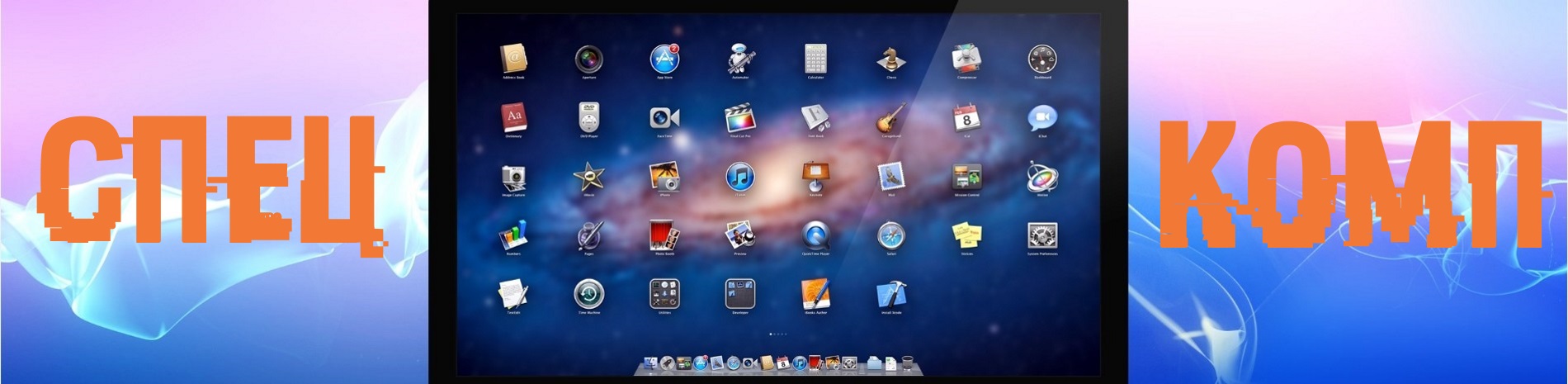Open Stickies app

pyautogui.click(x=966, y=236)
